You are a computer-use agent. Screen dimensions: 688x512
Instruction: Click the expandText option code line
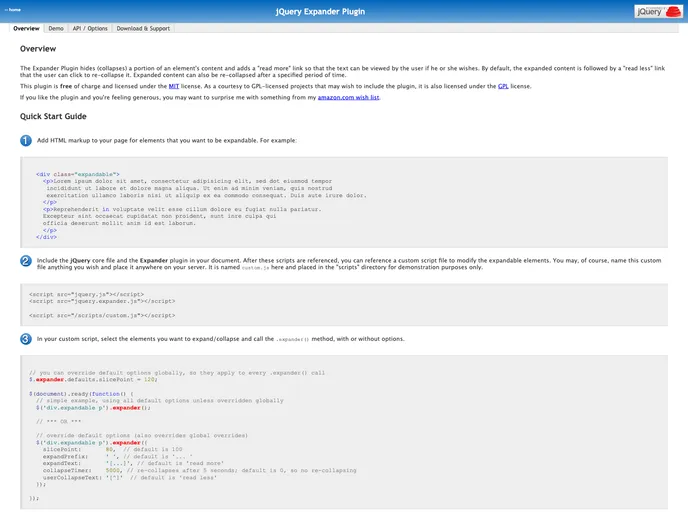[133, 464]
